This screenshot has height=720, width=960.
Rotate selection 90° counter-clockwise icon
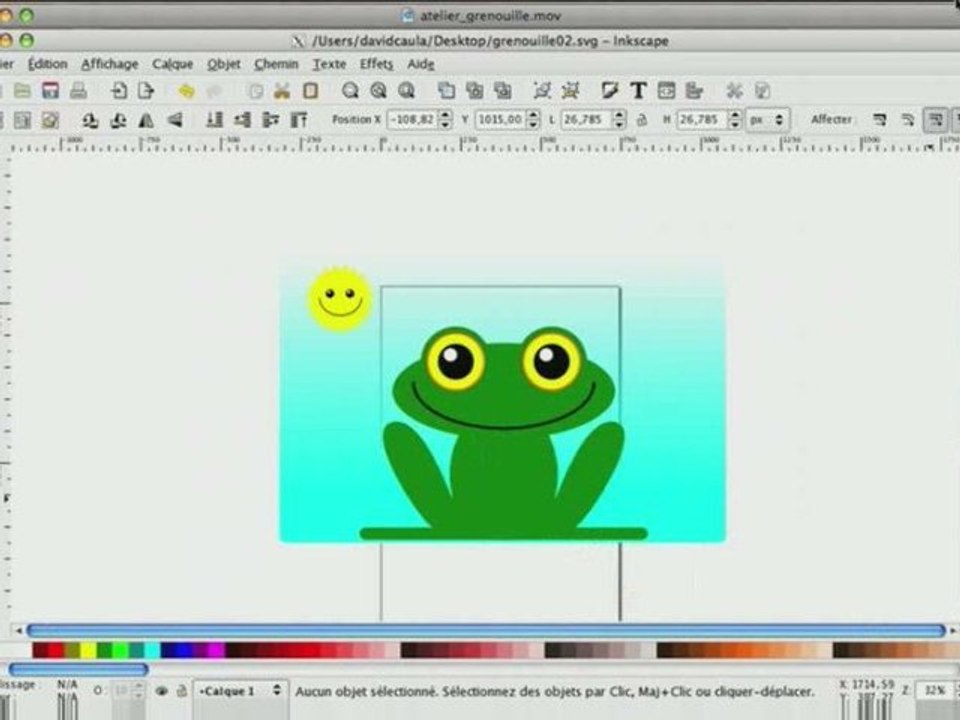point(90,120)
